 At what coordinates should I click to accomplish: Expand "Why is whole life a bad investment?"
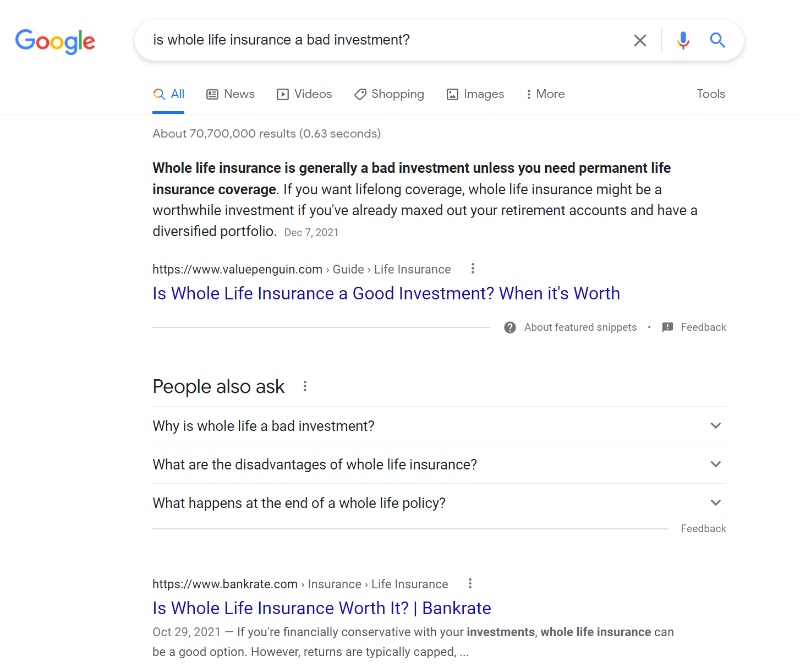point(715,426)
